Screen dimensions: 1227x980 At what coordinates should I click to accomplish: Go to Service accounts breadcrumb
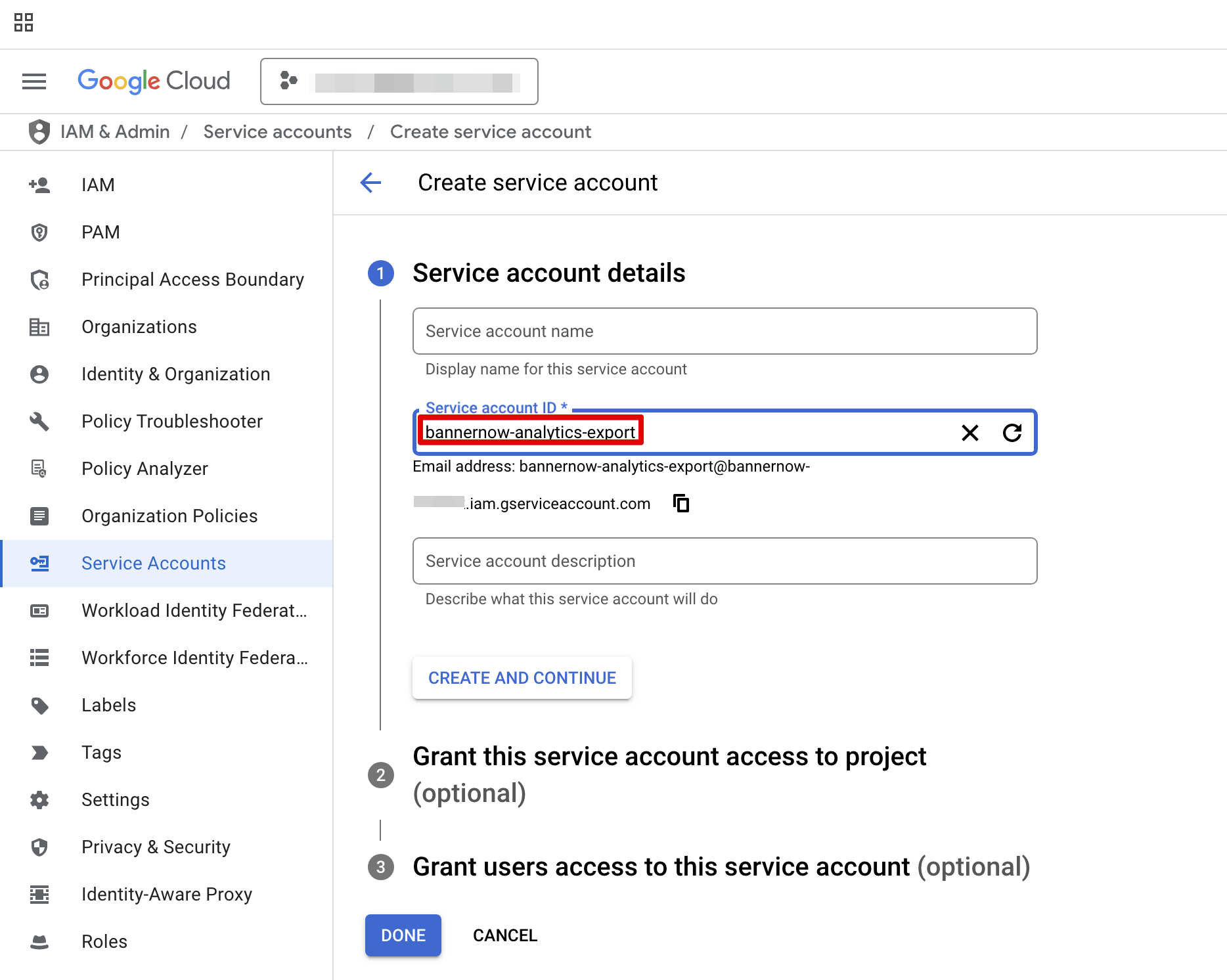277,132
